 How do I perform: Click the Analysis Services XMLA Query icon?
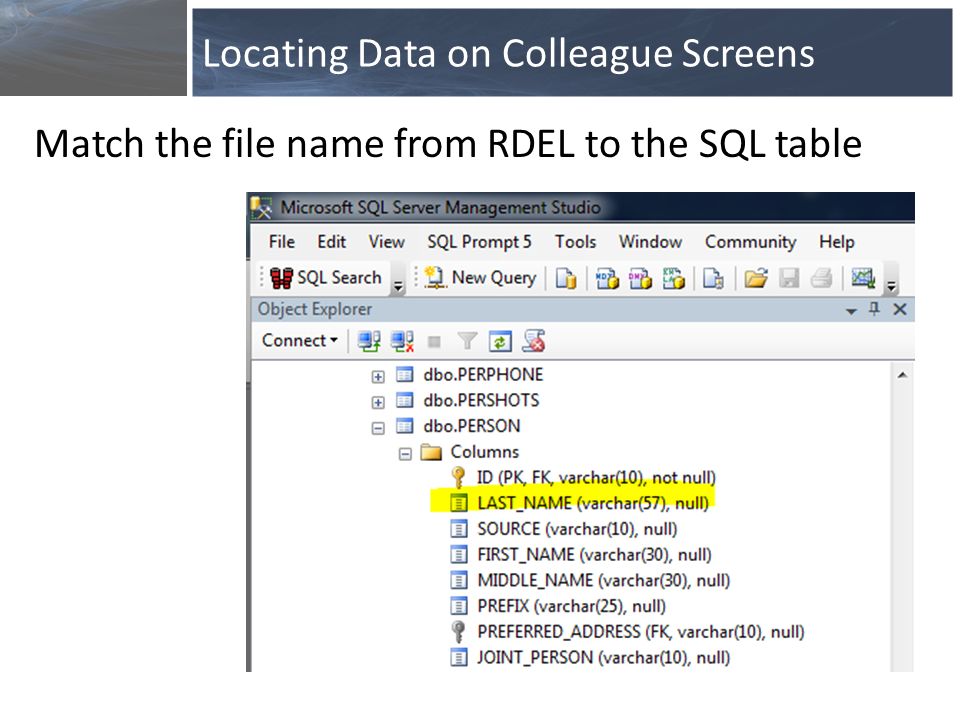point(673,279)
